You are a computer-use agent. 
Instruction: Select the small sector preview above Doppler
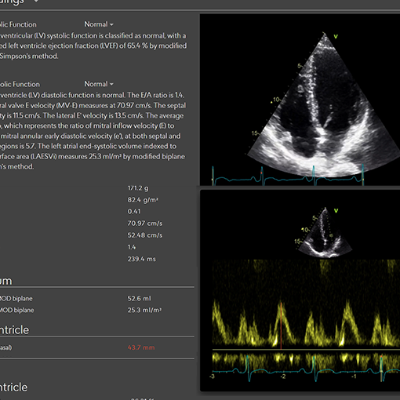324,233
